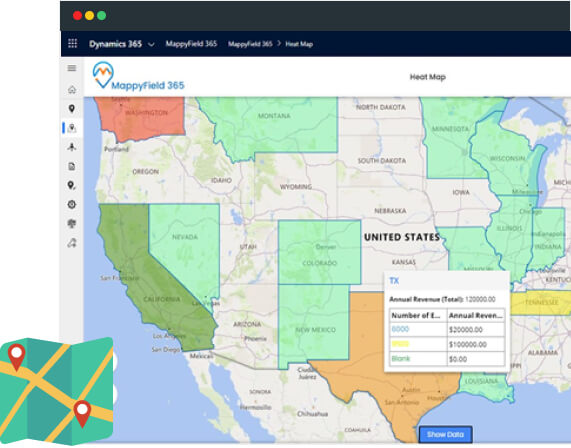The width and height of the screenshot is (571, 448).
Task: Click the green window maximize dot
Action: (x=102, y=15)
